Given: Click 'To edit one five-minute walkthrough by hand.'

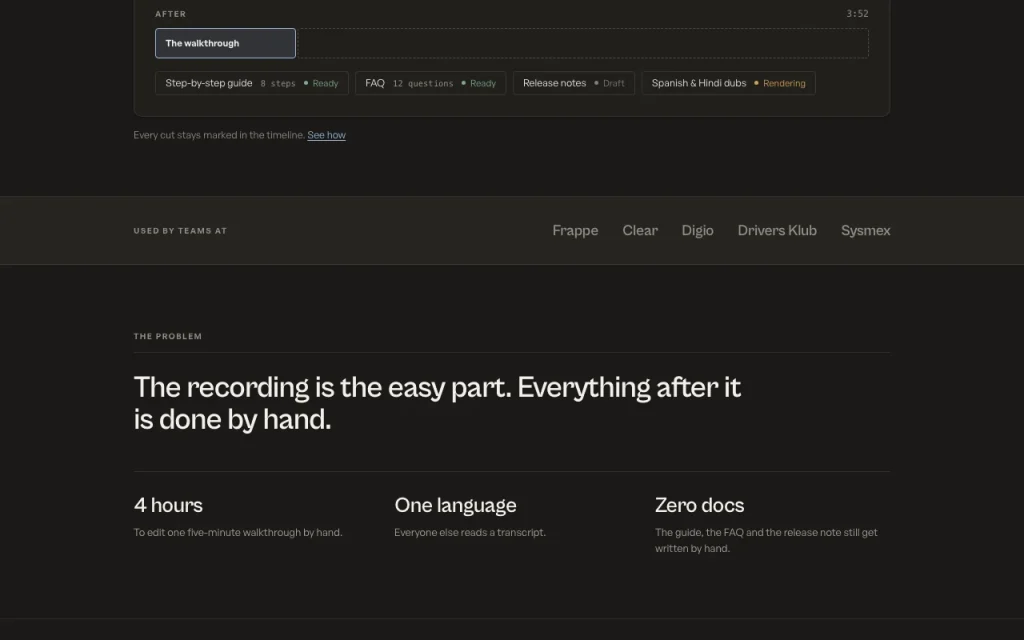Looking at the screenshot, I should click(238, 532).
